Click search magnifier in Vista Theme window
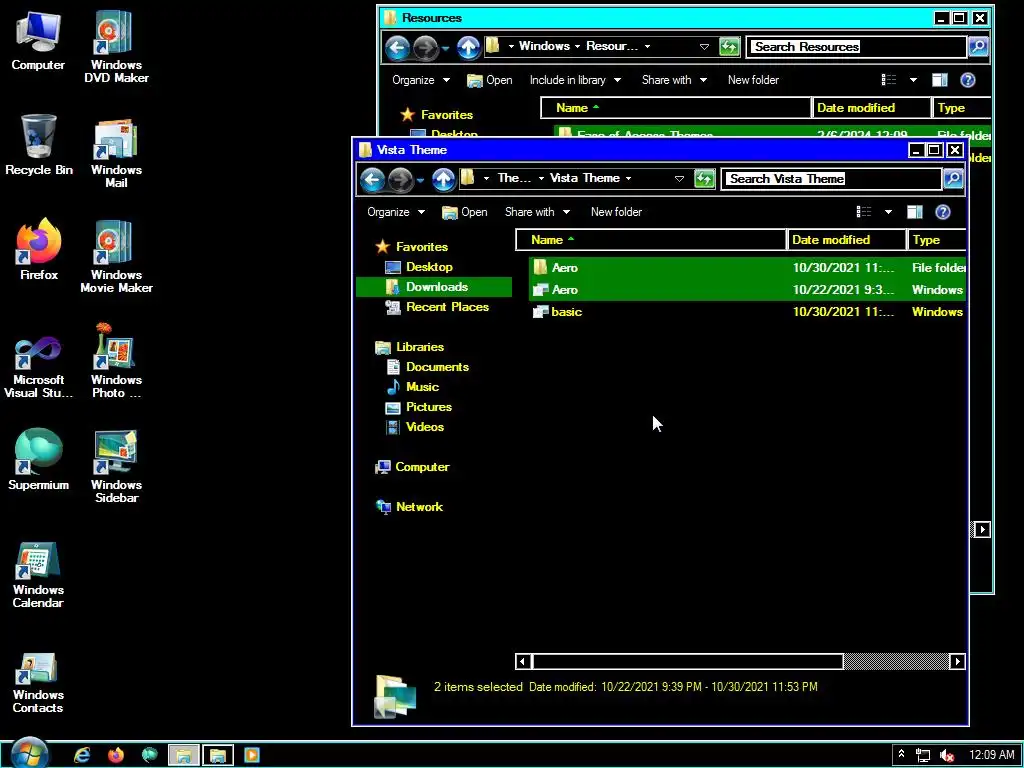Screen dimensions: 1024x768 click(953, 179)
